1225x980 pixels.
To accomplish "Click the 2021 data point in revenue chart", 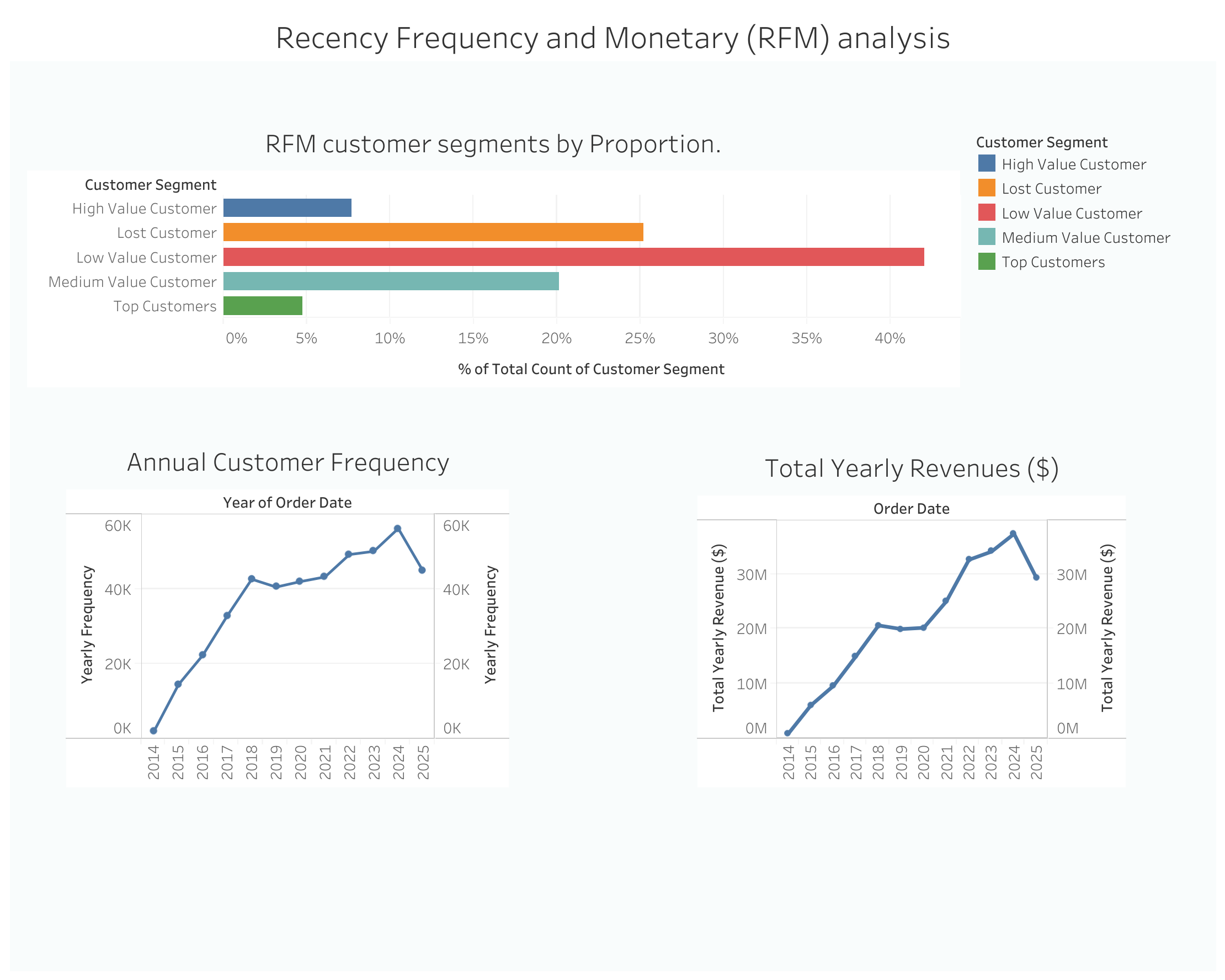I will coord(945,601).
